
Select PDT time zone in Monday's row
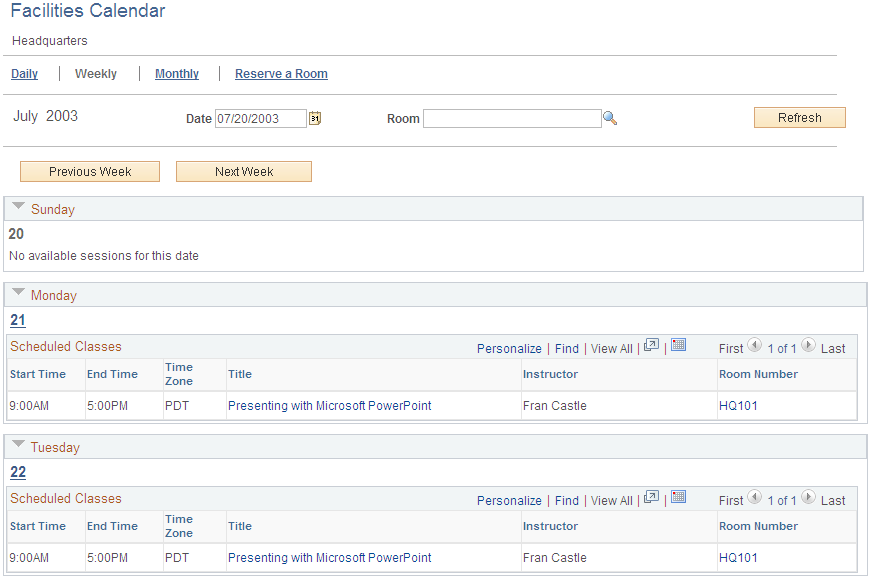pyautogui.click(x=177, y=406)
